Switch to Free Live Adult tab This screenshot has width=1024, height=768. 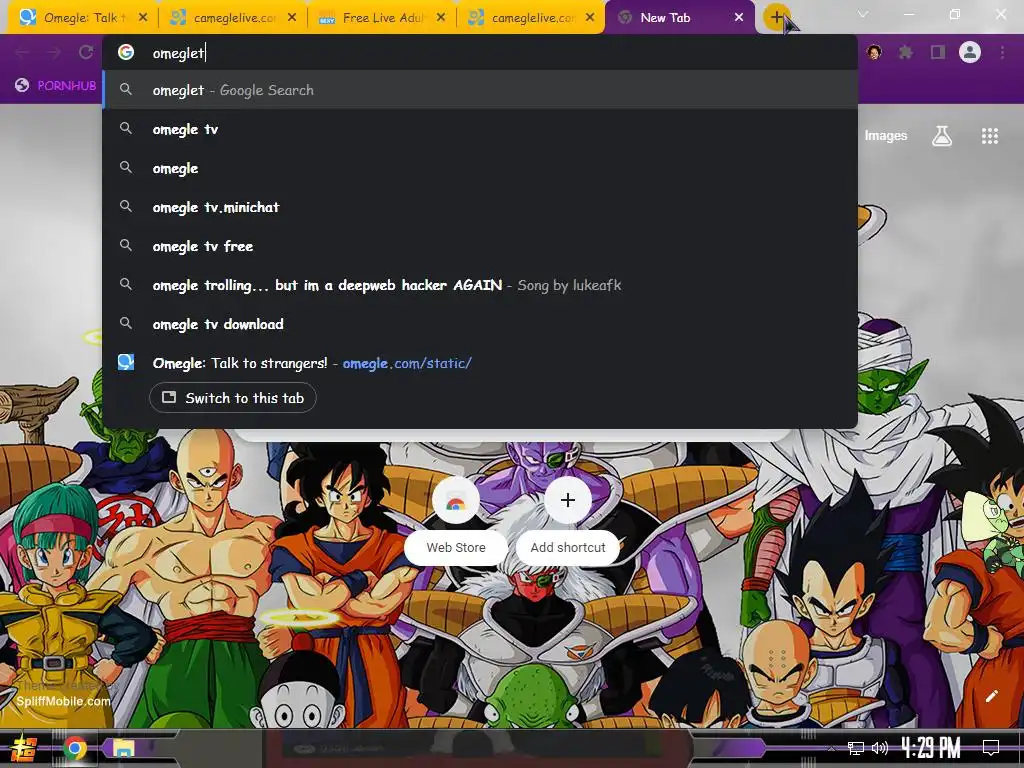(x=381, y=18)
